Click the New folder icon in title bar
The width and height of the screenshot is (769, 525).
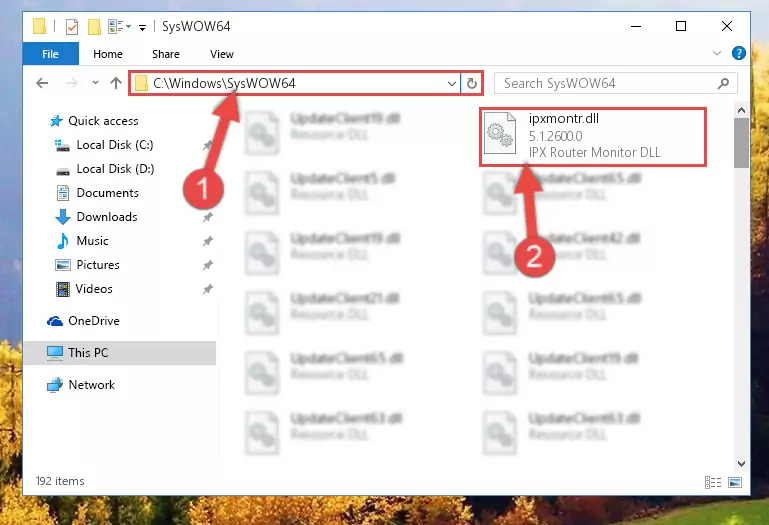click(x=94, y=26)
